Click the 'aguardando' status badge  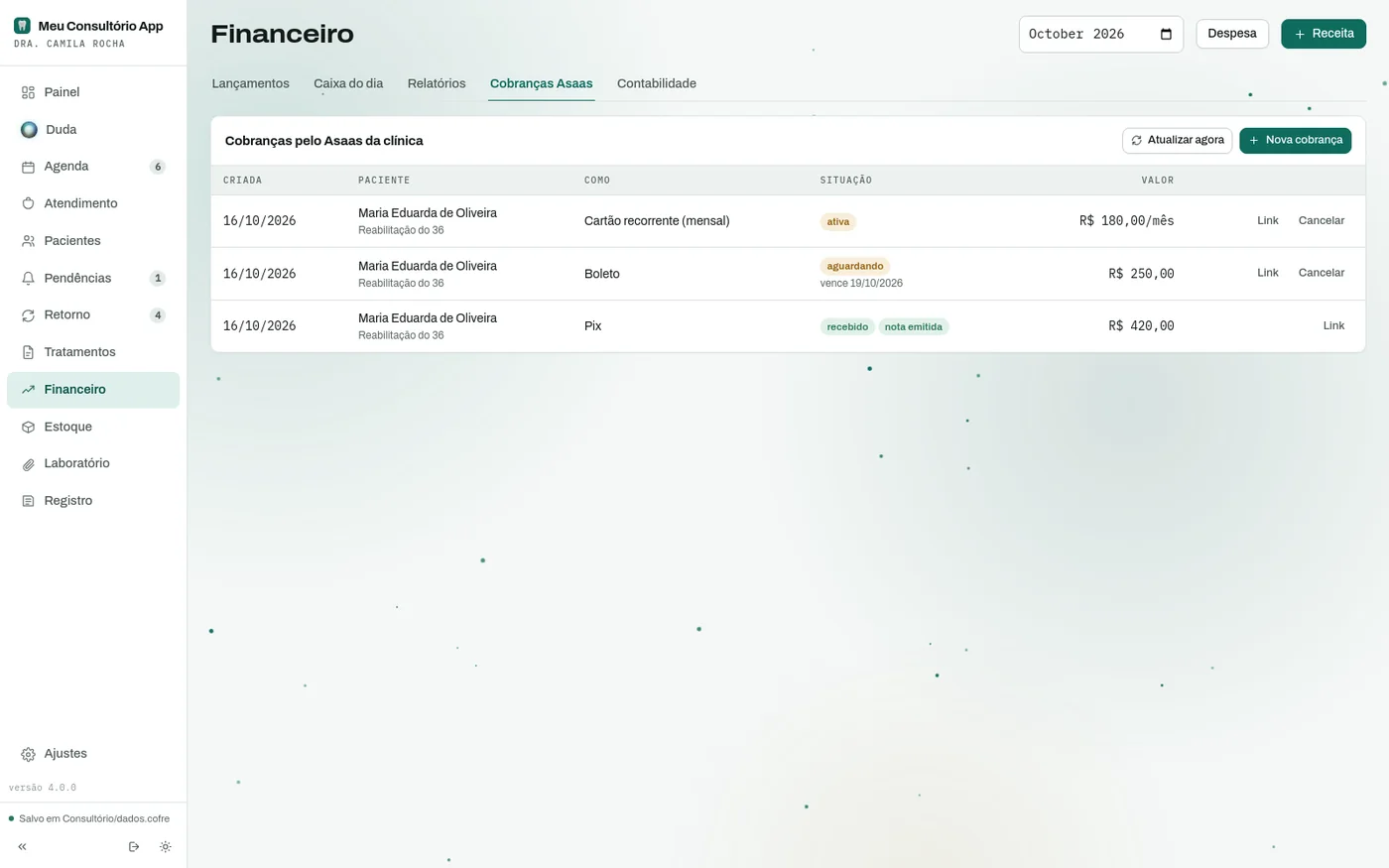855,266
